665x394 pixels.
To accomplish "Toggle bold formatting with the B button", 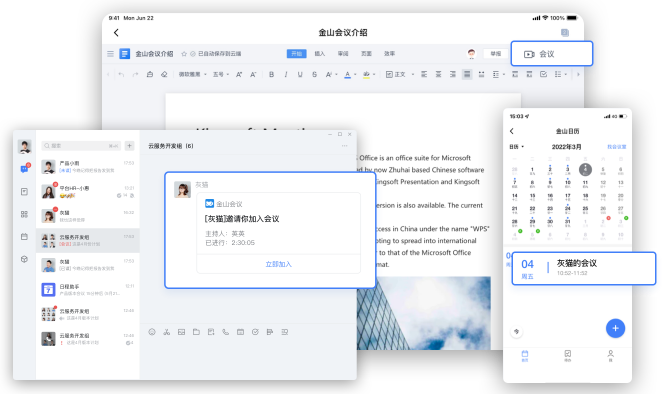I will click(271, 75).
